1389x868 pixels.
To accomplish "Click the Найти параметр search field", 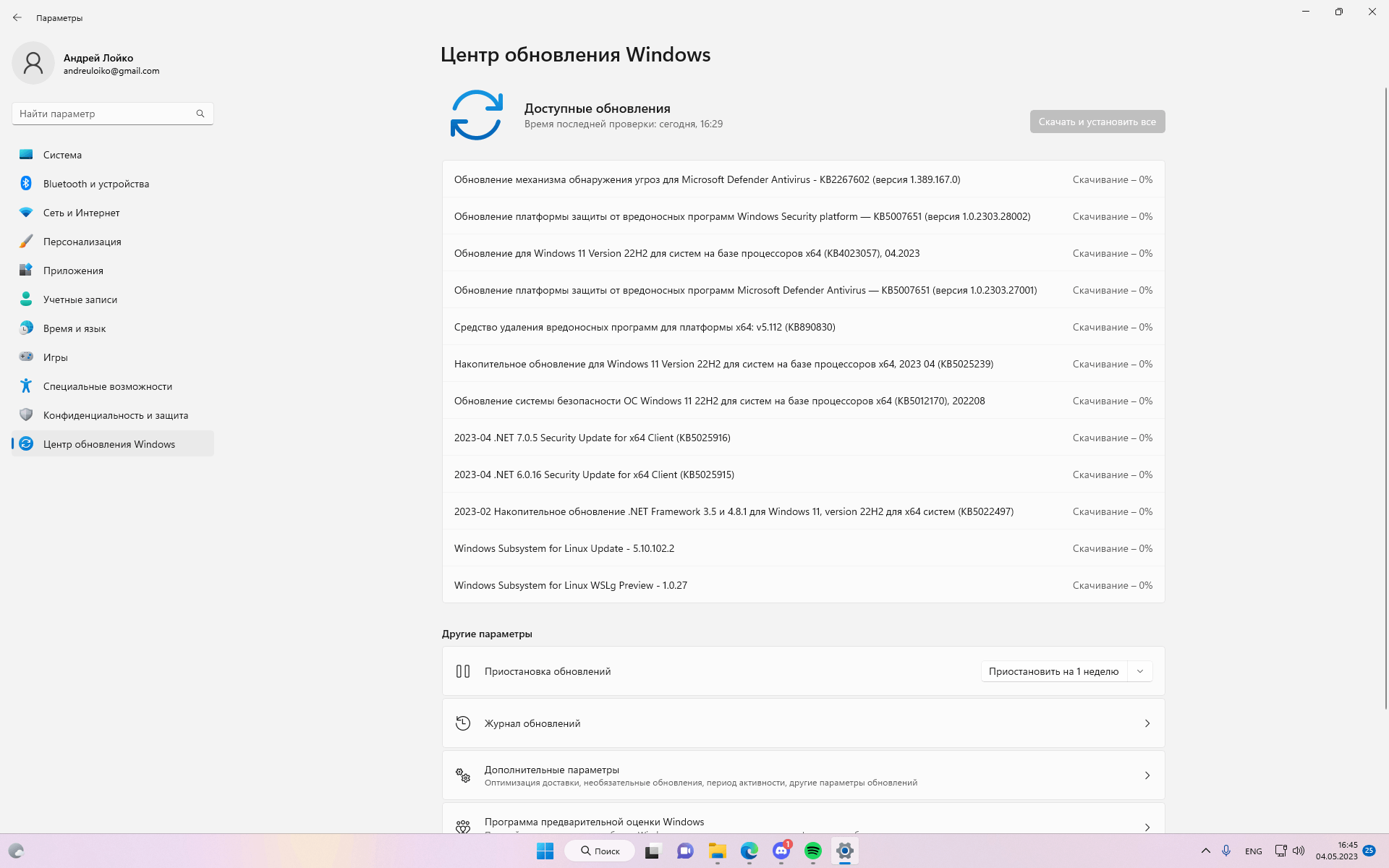I will click(x=113, y=114).
